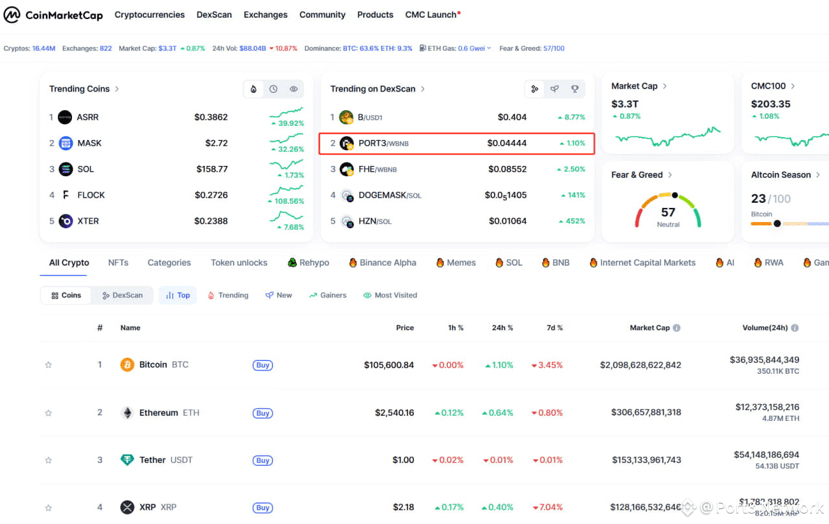The image size is (829, 524).
Task: Click Buy button for Tether
Action: (x=263, y=461)
